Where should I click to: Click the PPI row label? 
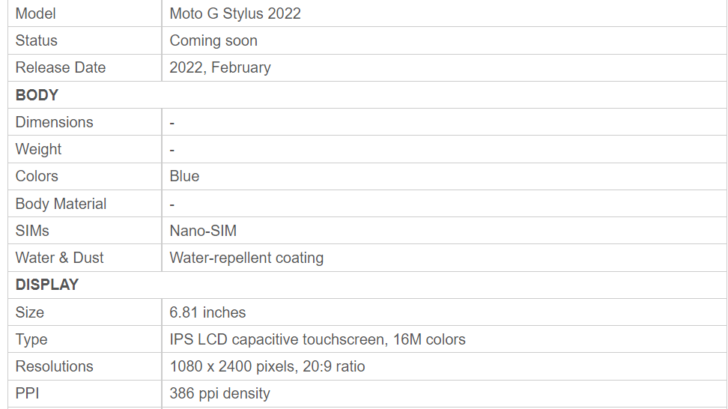pos(27,393)
